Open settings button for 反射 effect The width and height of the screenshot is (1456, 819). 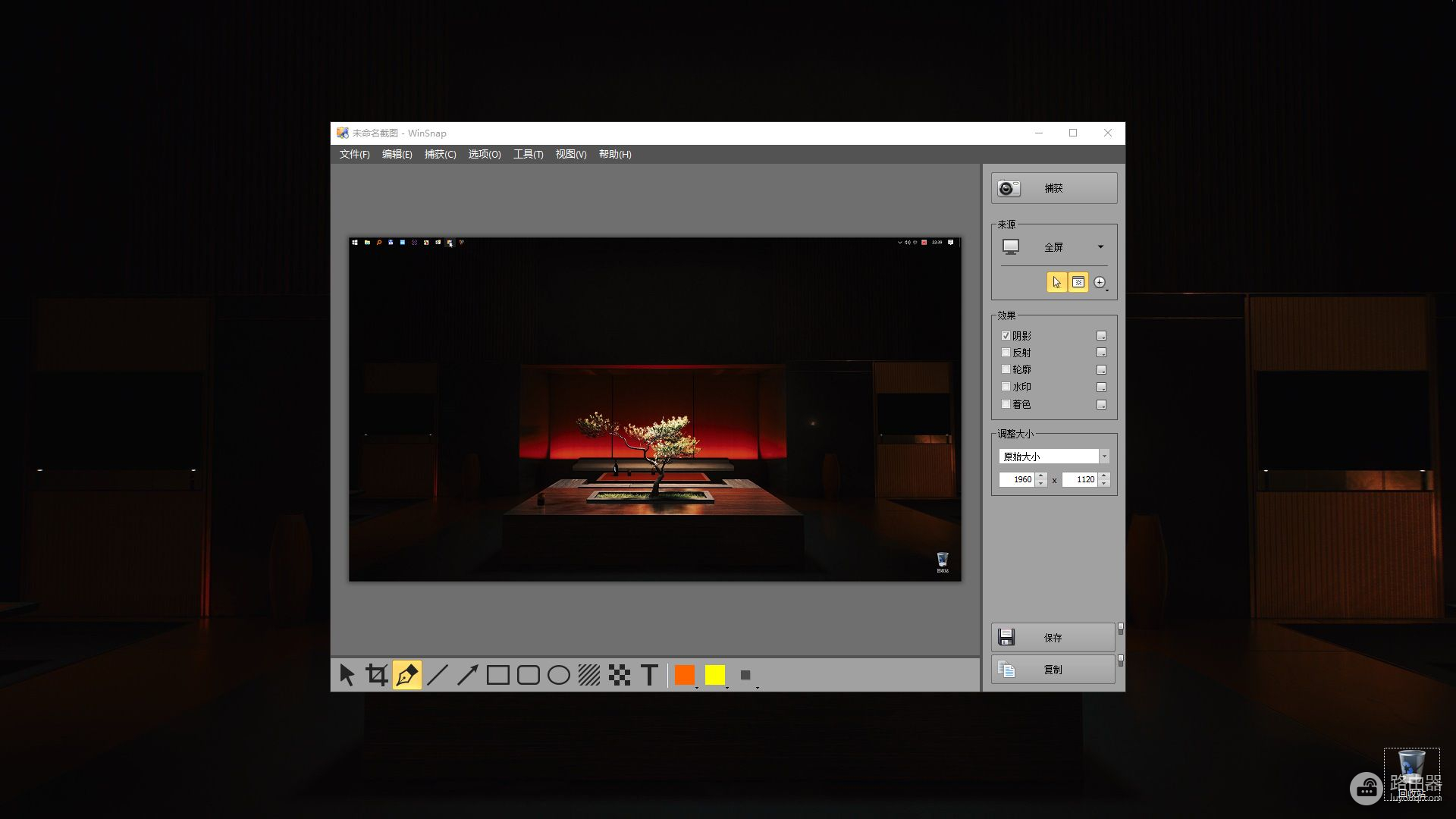click(x=1101, y=353)
